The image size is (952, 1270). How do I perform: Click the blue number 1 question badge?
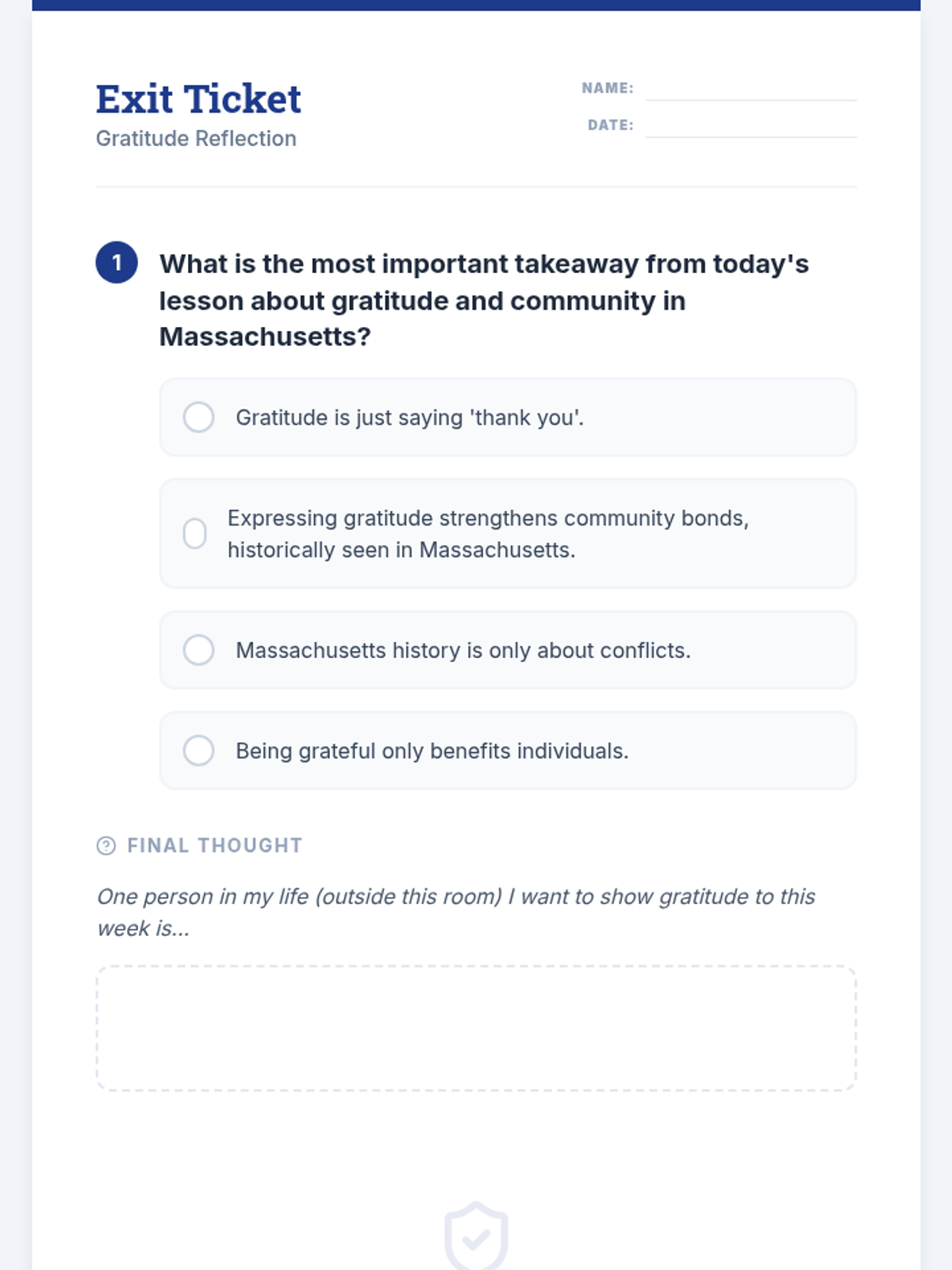click(x=117, y=263)
